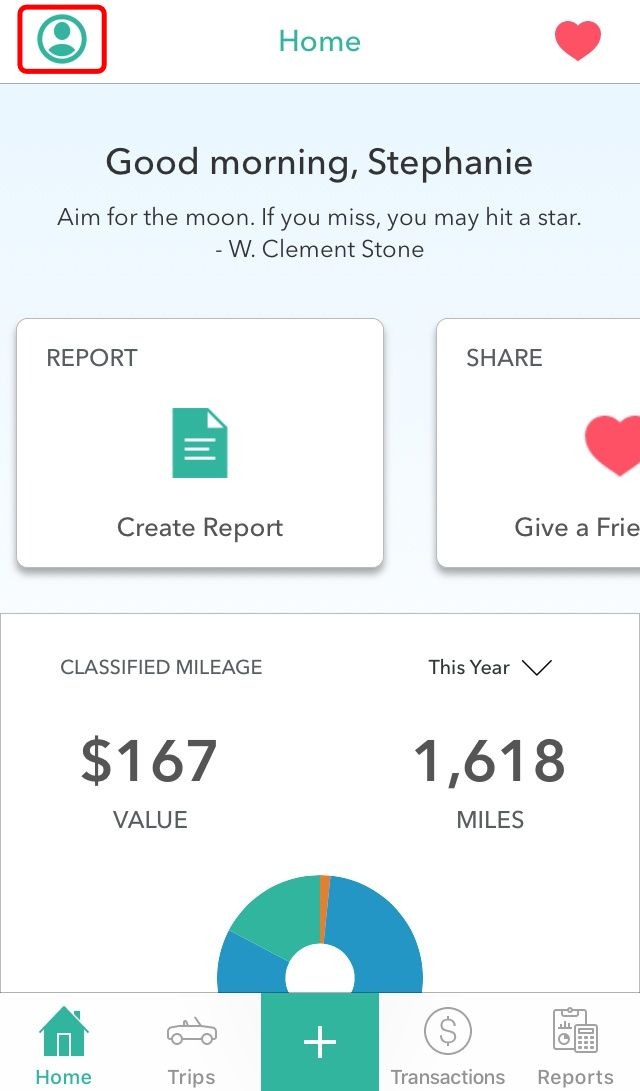Click the chevron next to This Year
Viewport: 640px width, 1091px height.
click(x=537, y=668)
